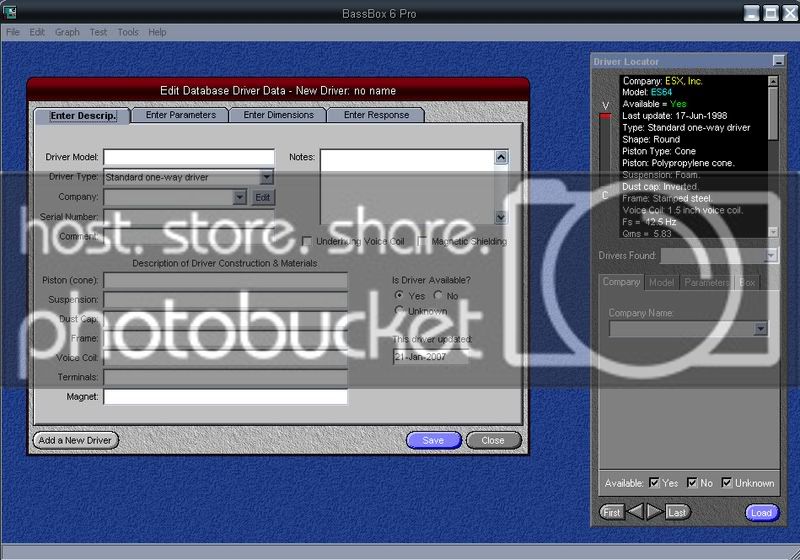Click Add a New Driver button

(76, 440)
